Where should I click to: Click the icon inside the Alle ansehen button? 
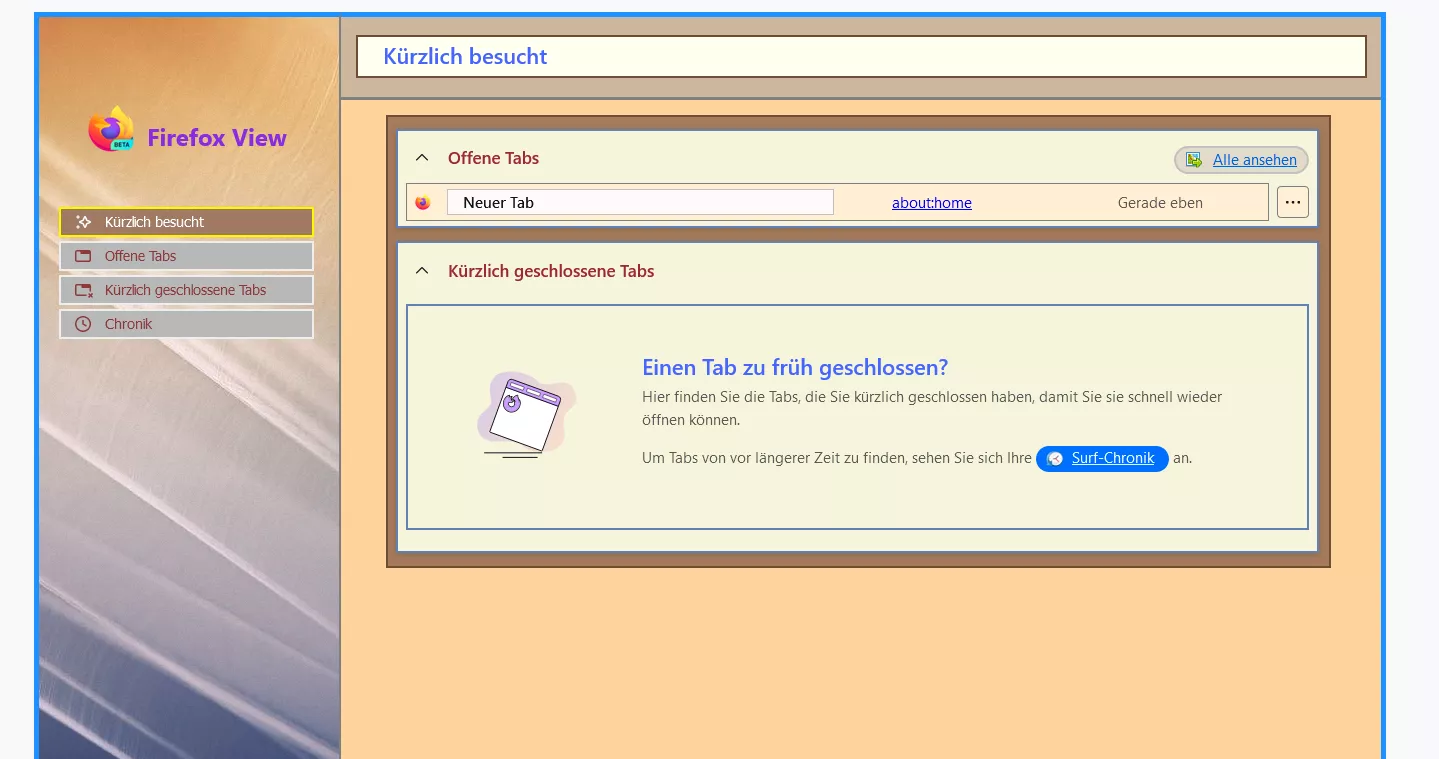tap(1194, 160)
